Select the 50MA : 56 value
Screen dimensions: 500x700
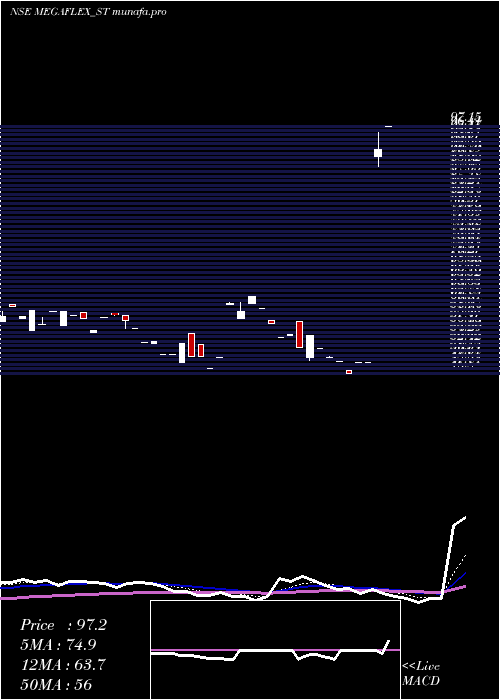tap(57, 685)
